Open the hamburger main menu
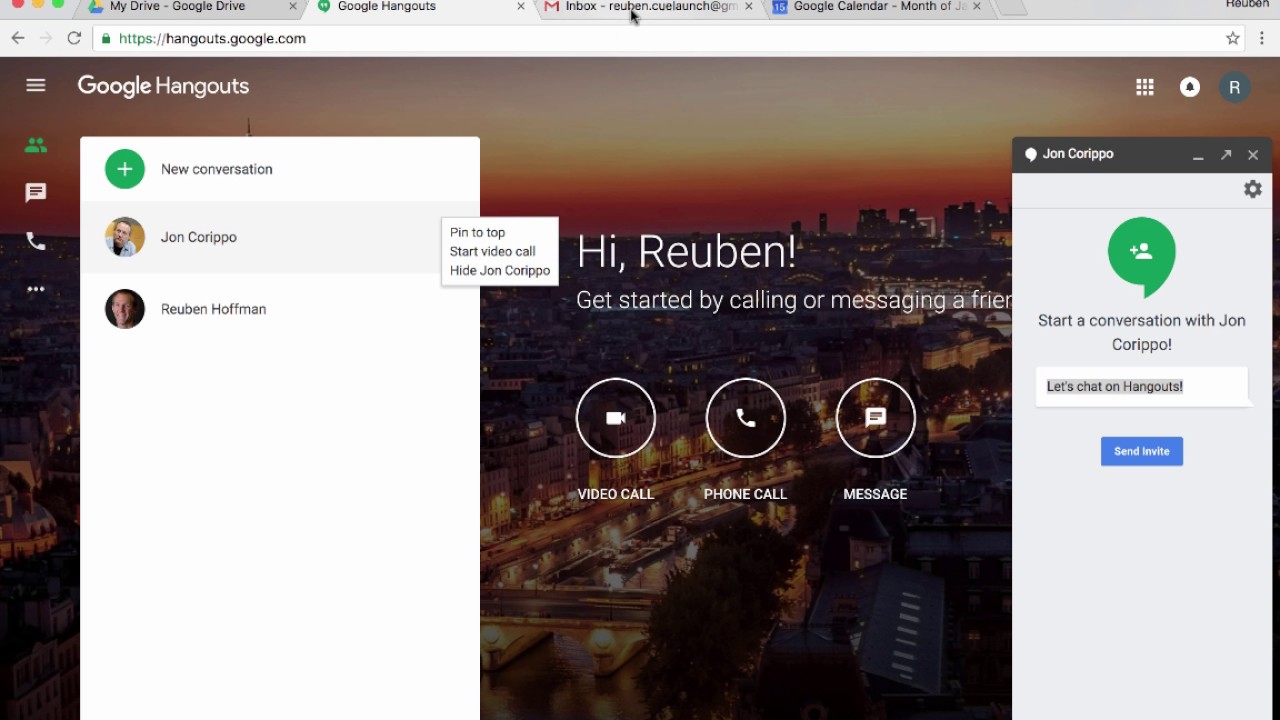The height and width of the screenshot is (720, 1280). point(36,86)
